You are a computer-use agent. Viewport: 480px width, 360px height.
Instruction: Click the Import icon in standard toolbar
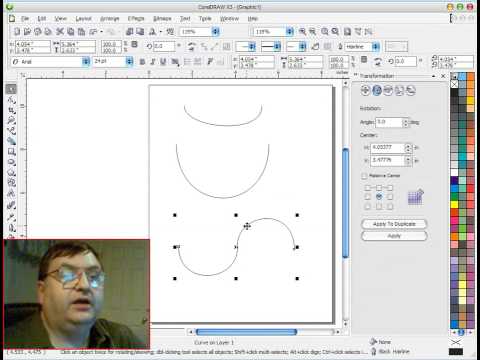pyautogui.click(x=130, y=32)
